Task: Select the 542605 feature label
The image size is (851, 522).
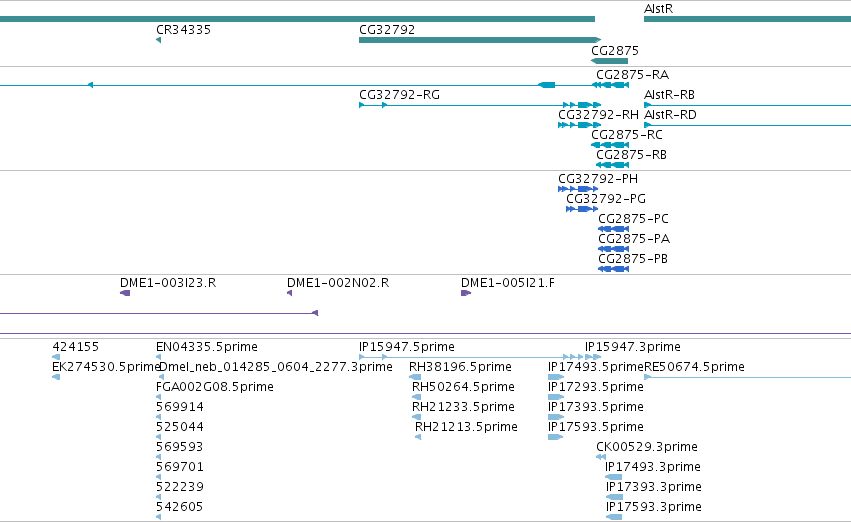Action: (x=180, y=507)
